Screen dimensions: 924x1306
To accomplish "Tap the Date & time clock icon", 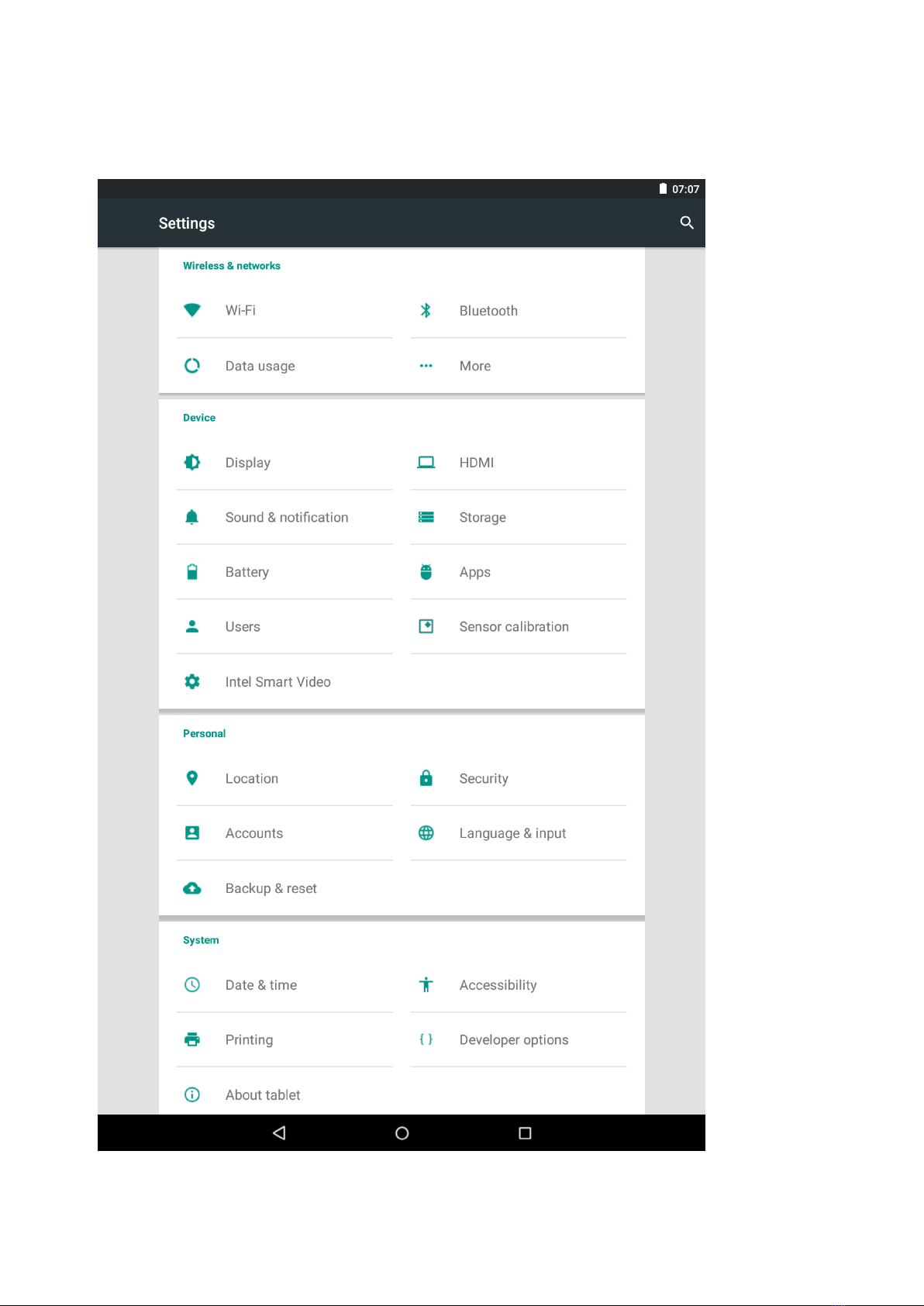I will pos(192,984).
